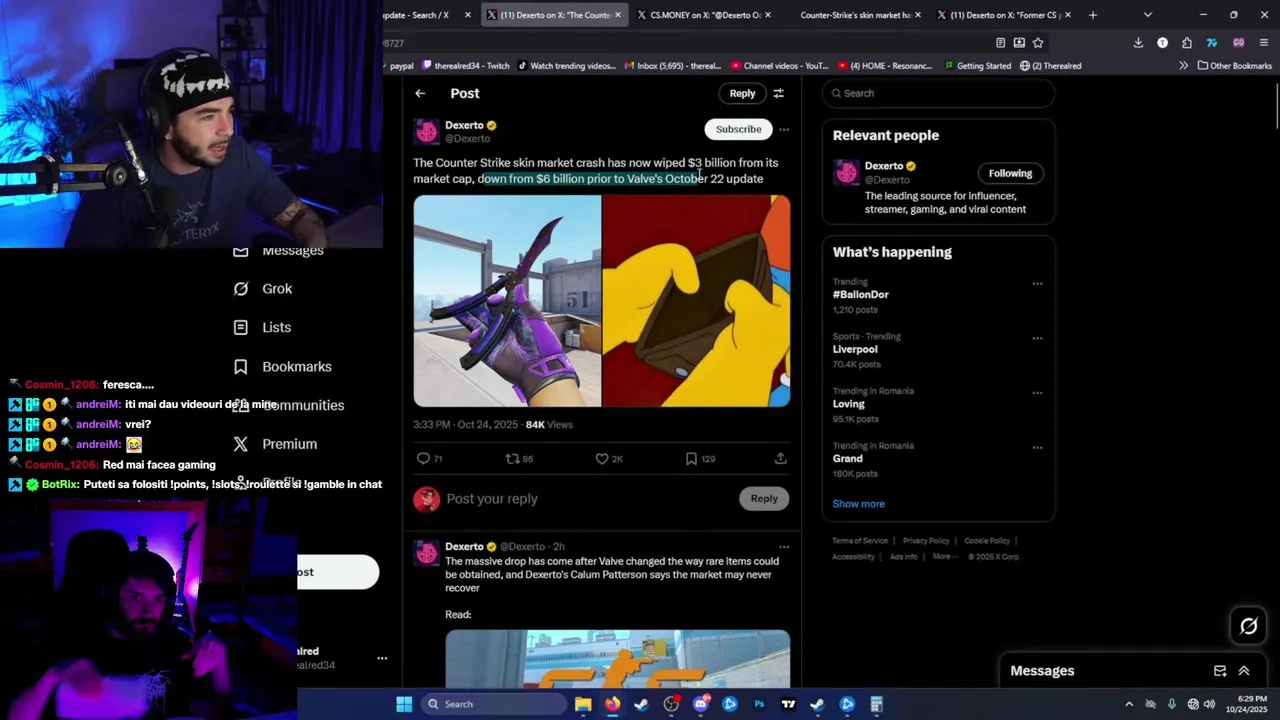Open Photoshop from the taskbar

759,704
